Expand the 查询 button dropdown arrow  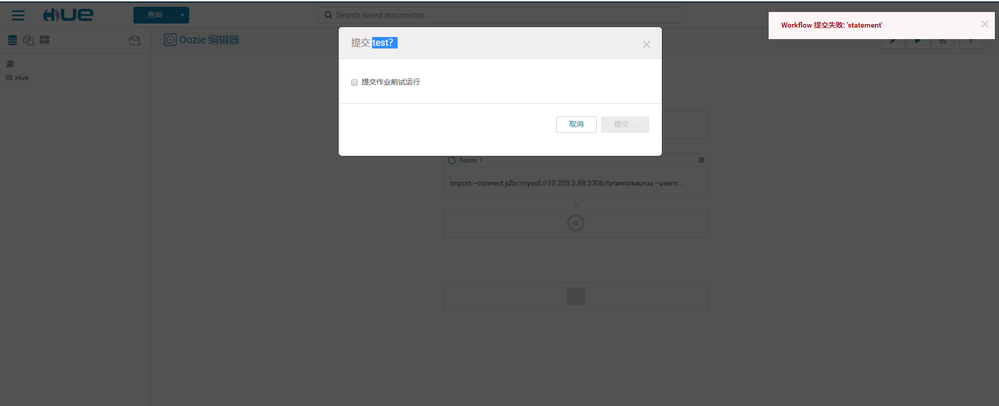(182, 15)
